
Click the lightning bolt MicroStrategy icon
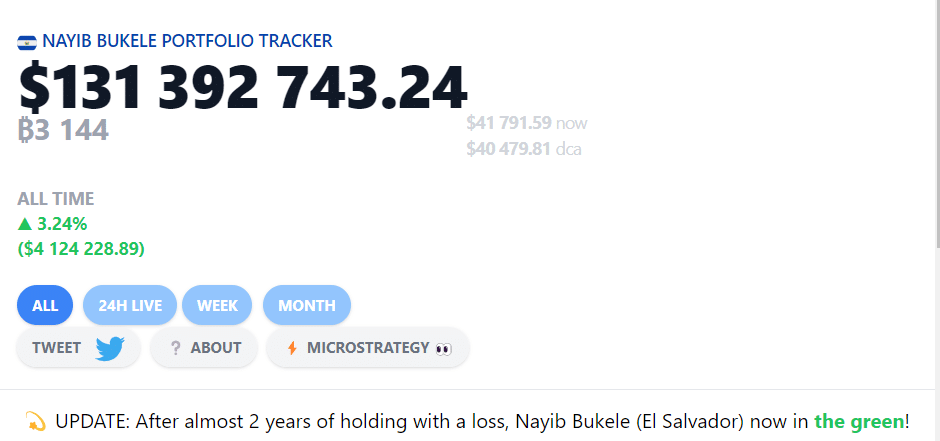(x=292, y=348)
